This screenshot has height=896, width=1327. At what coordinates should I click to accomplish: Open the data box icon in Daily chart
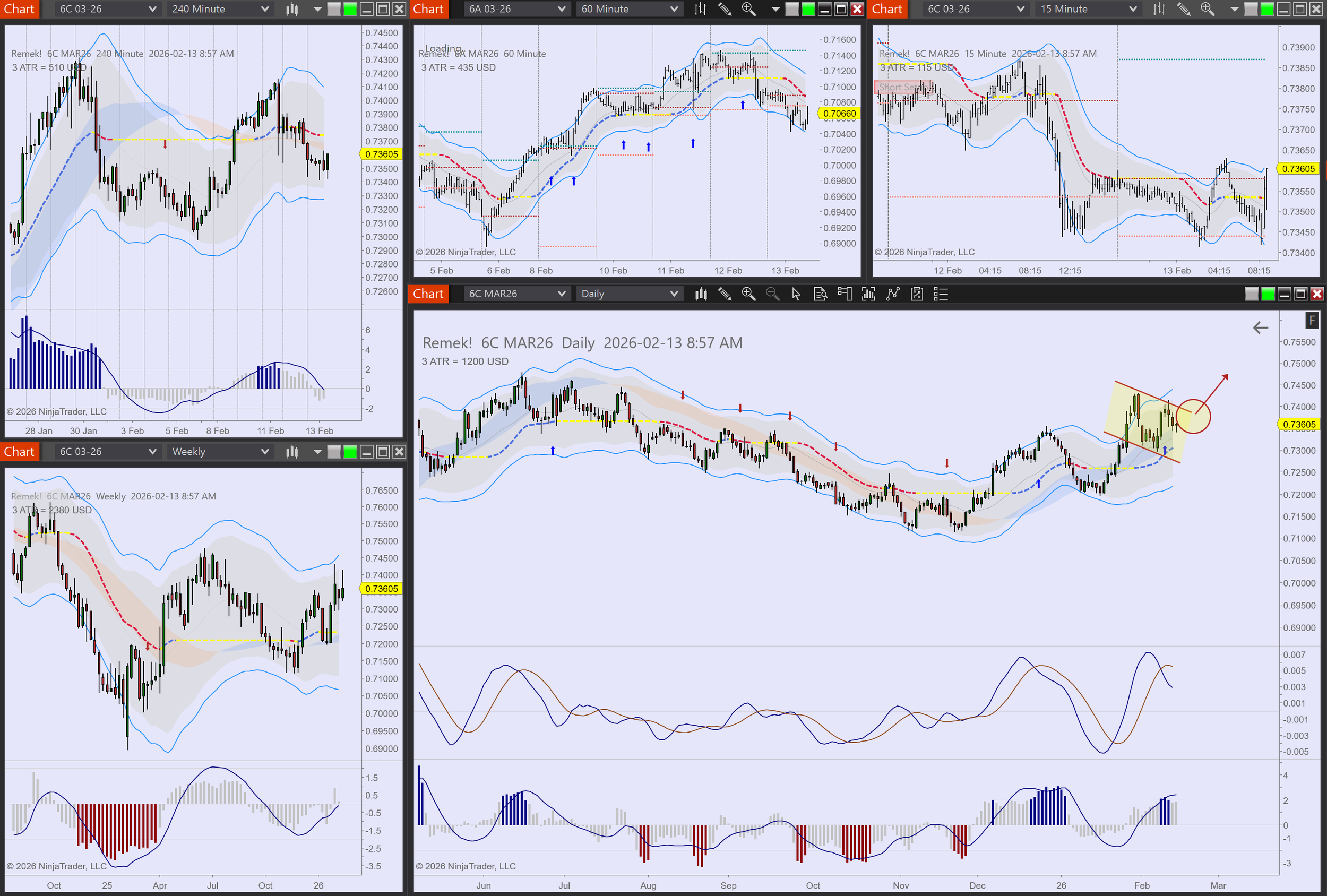820,294
